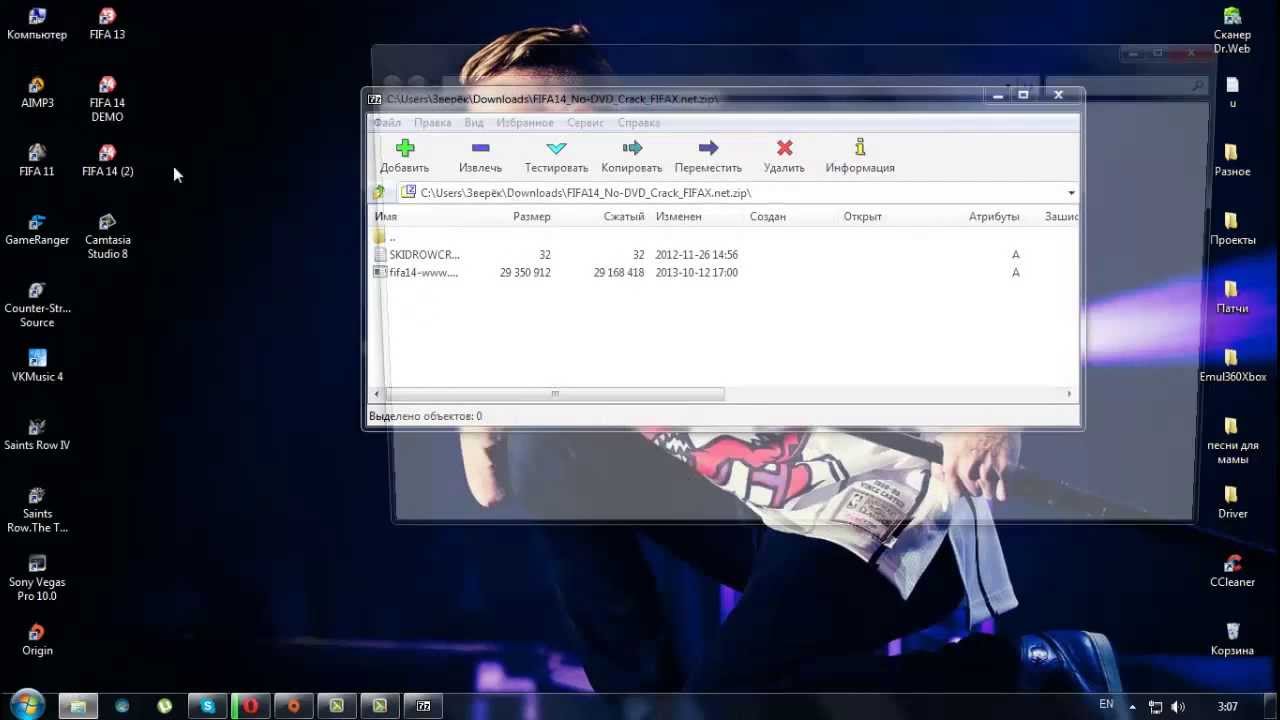Select the SKIDROWCR... file entry
This screenshot has height=720, width=1280.
pyautogui.click(x=424, y=255)
